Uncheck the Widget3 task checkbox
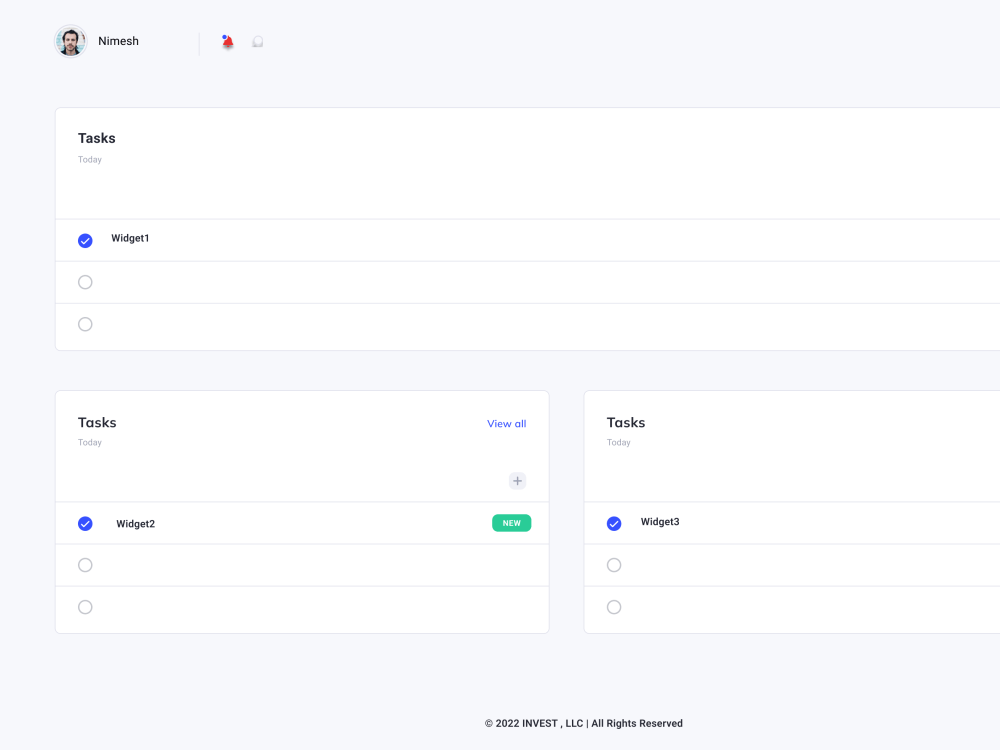 coord(614,524)
